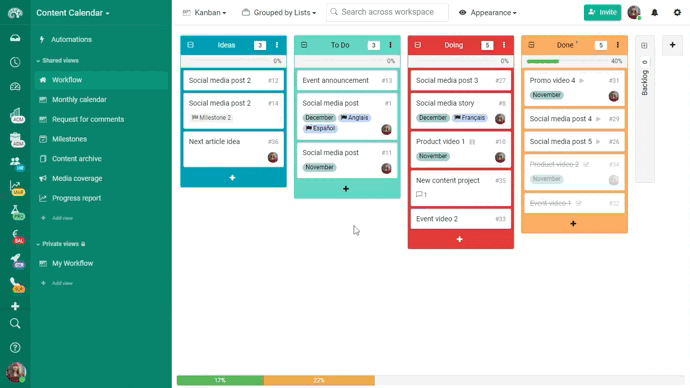Screen dimensions: 690x388
Task: Open the notifications bell icon
Action: pos(654,13)
